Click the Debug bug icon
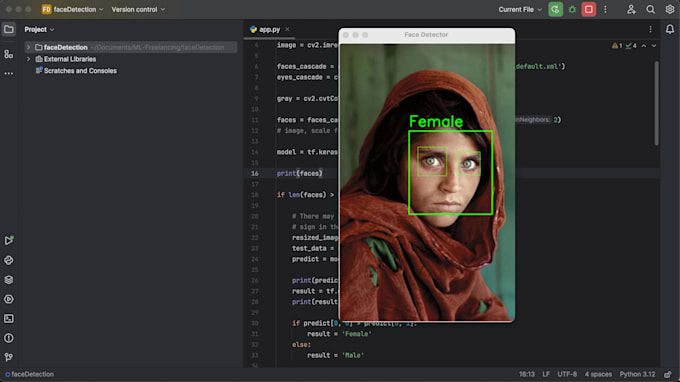 tap(572, 10)
